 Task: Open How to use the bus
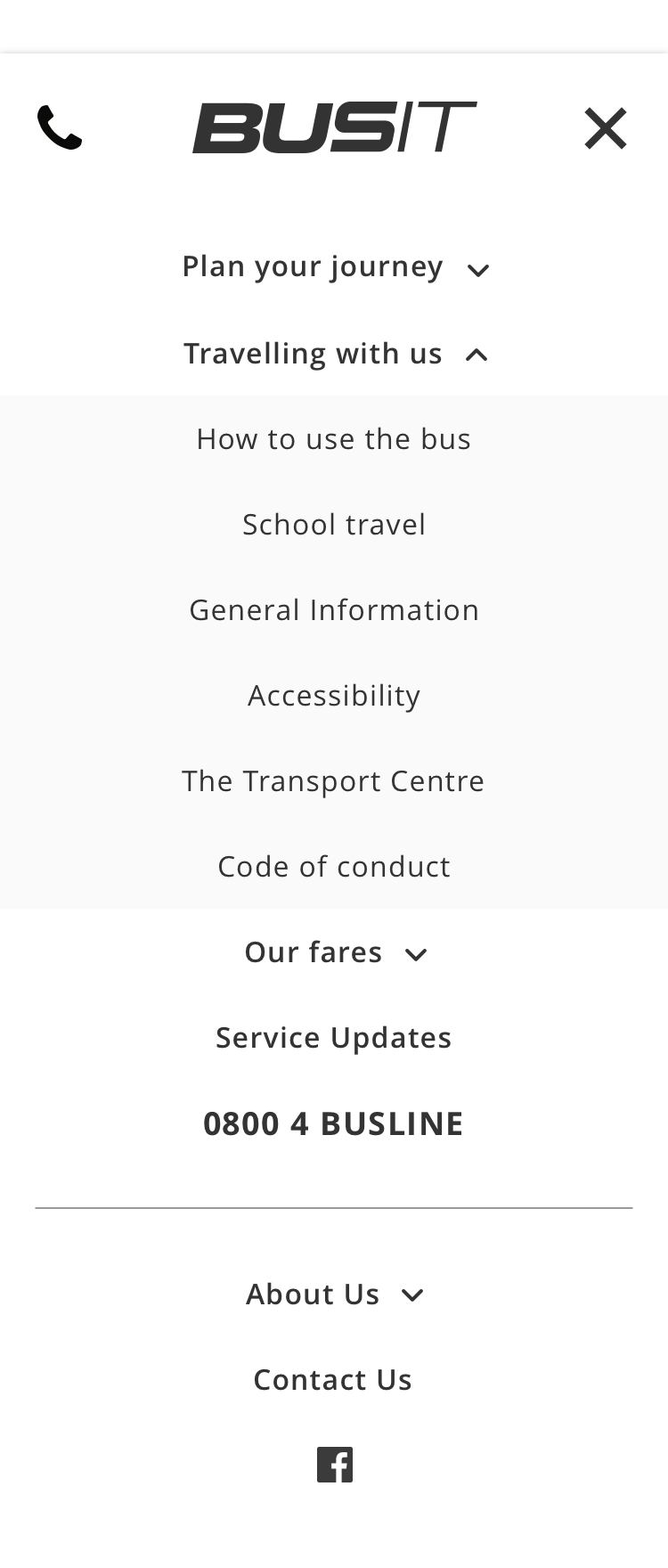point(334,439)
